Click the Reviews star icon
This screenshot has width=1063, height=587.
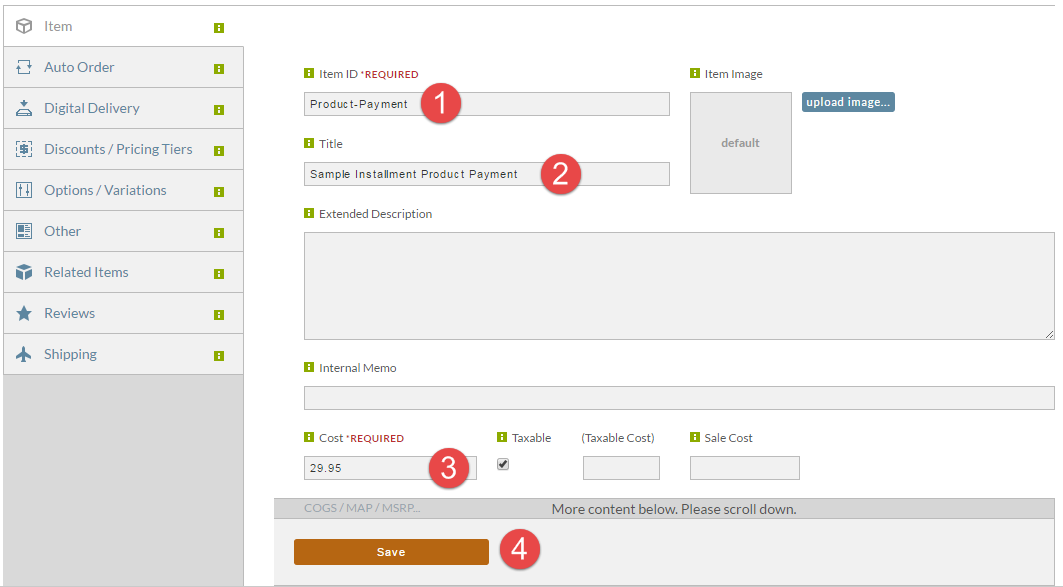tap(24, 313)
